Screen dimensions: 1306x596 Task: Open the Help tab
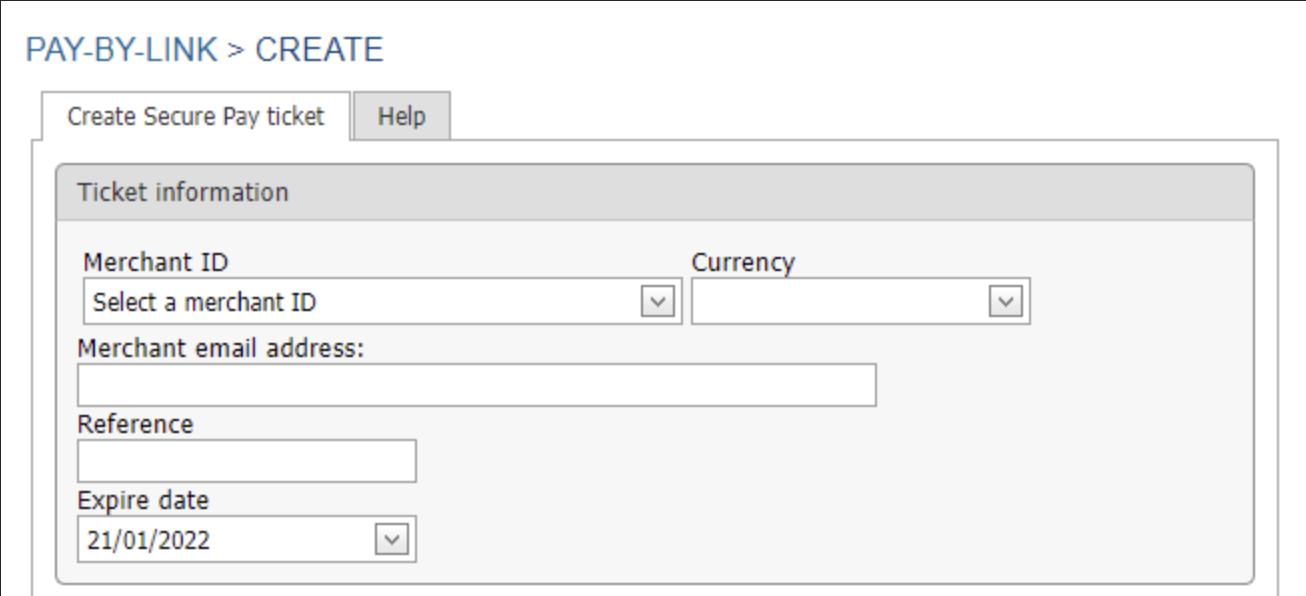(402, 116)
